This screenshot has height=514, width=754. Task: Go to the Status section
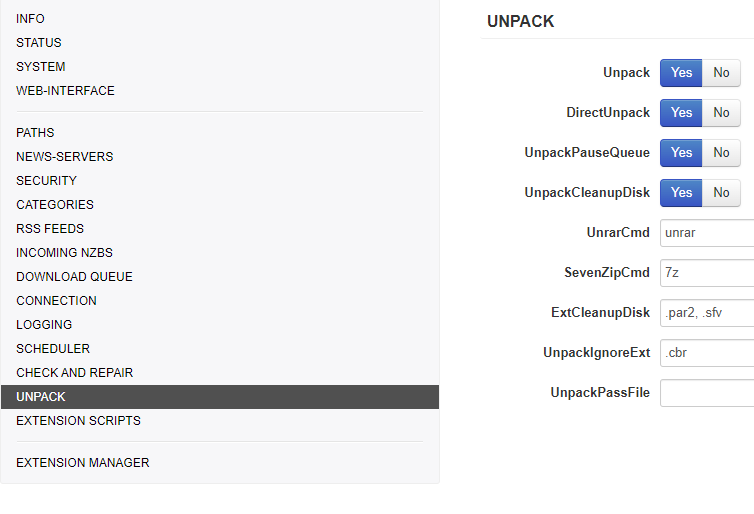[39, 43]
